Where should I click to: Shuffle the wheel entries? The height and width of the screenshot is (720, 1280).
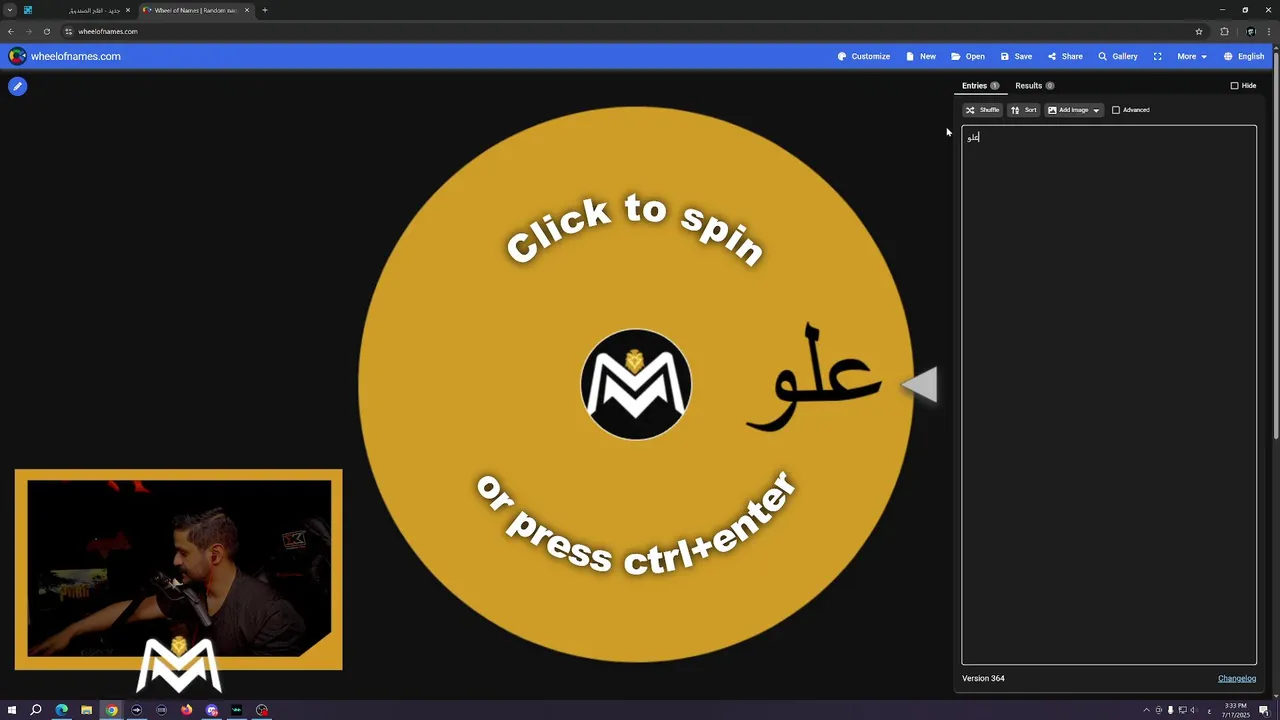point(982,110)
